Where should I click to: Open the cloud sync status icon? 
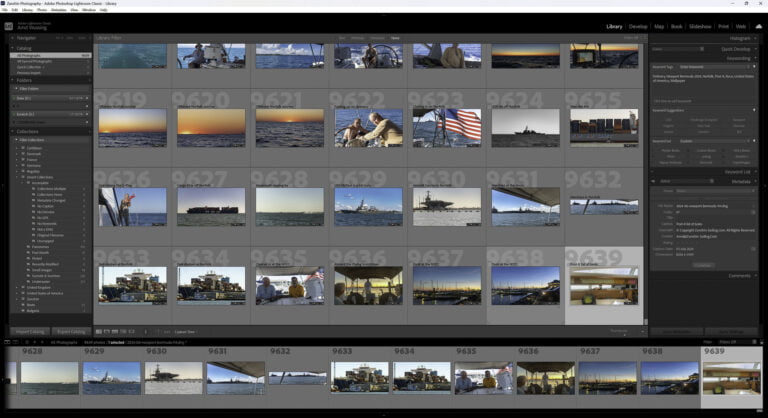pyautogui.click(x=759, y=26)
